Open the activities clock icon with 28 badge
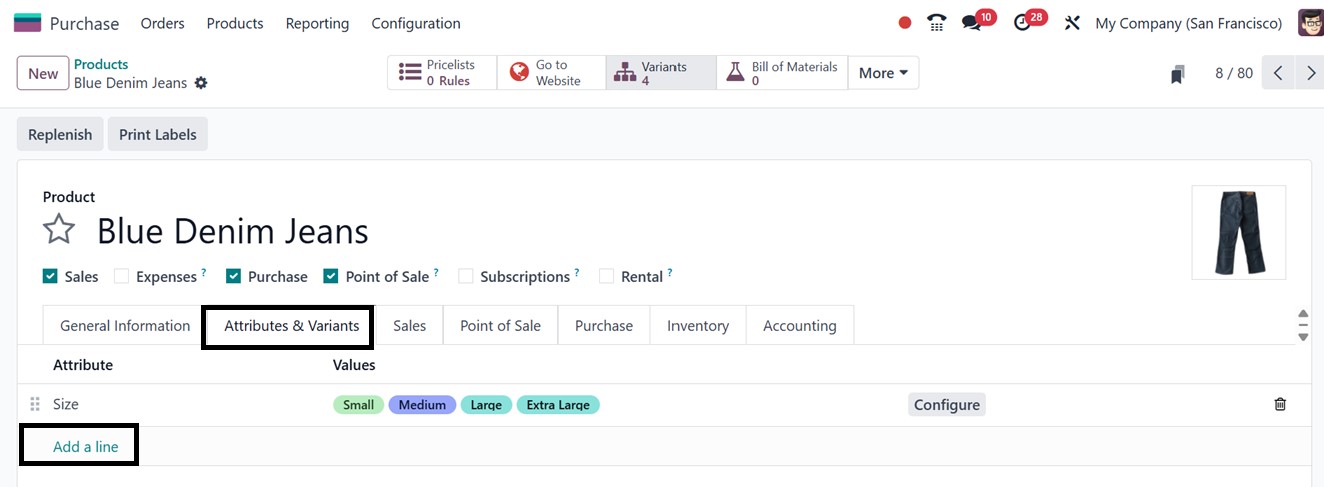The height and width of the screenshot is (487, 1324). click(1022, 23)
